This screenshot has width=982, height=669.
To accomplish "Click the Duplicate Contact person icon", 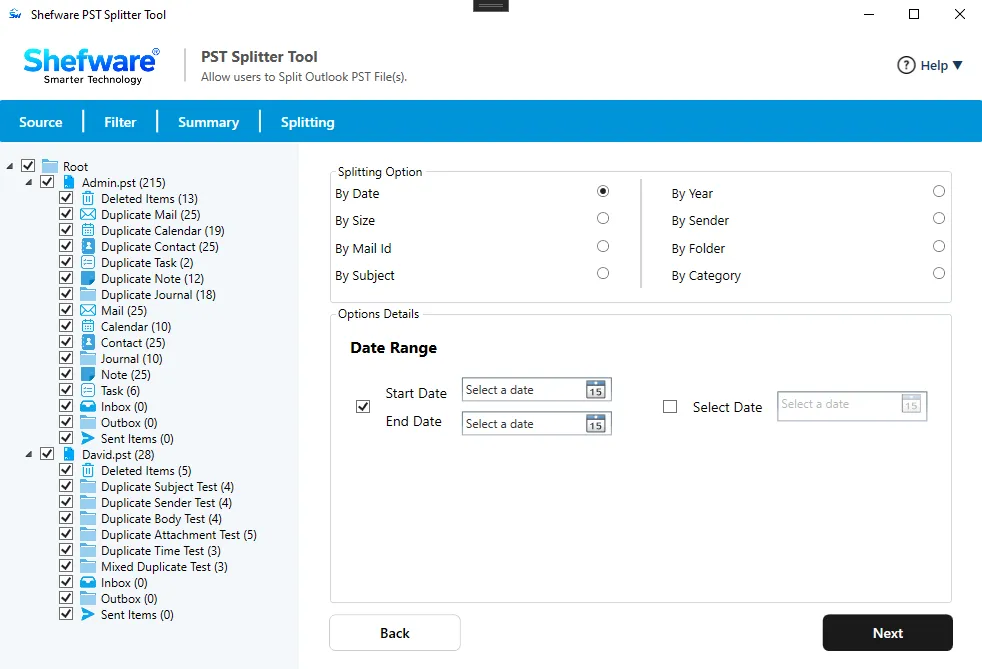I will 88,246.
